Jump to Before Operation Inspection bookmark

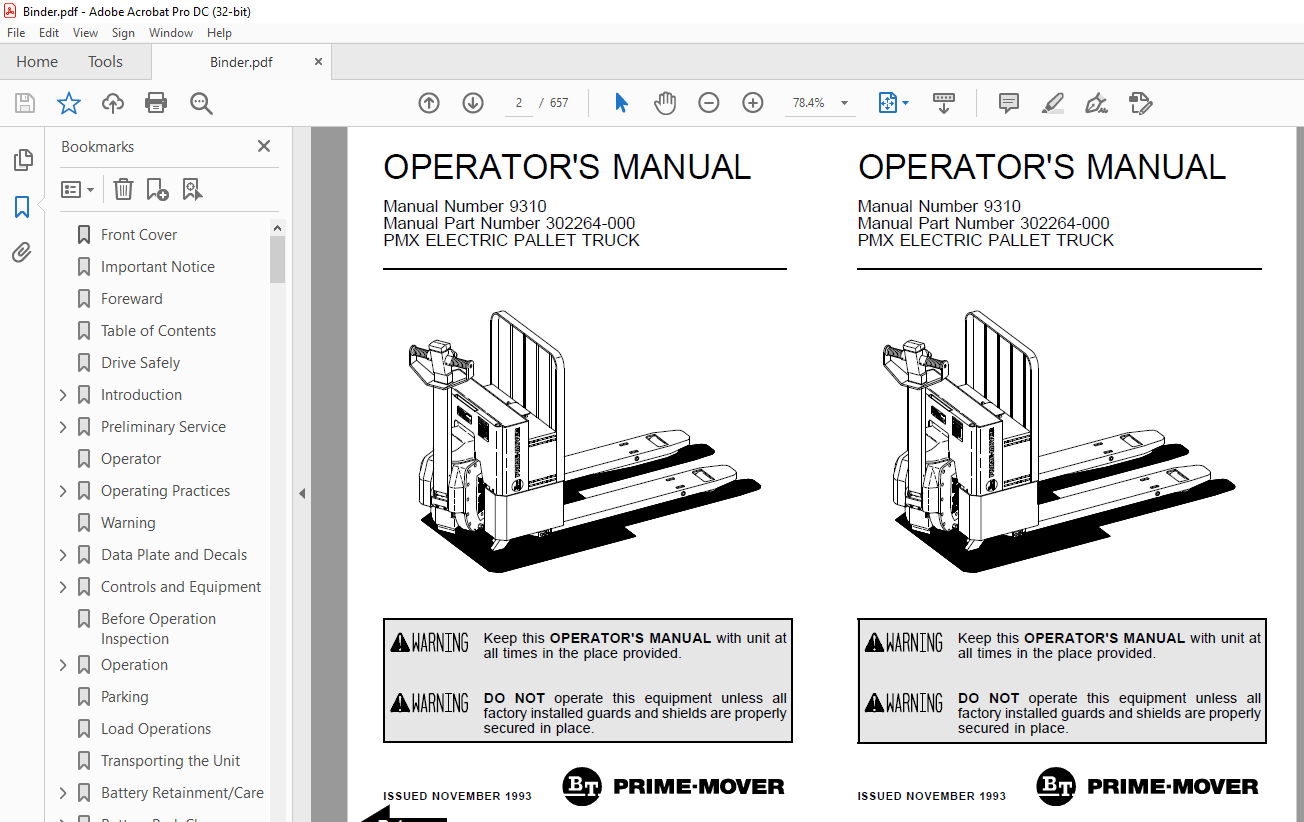click(158, 629)
